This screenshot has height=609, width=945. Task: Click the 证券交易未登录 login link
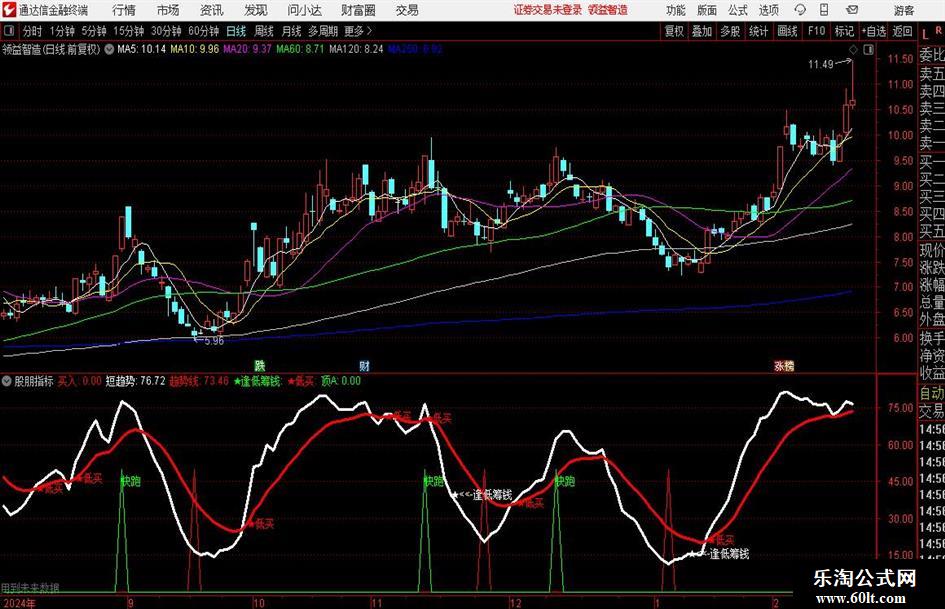pos(548,10)
